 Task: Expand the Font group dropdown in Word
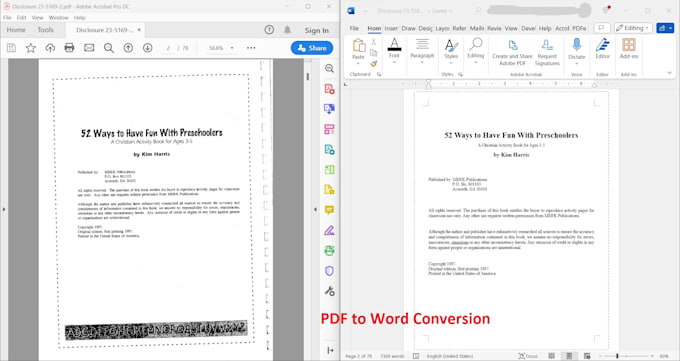point(394,62)
